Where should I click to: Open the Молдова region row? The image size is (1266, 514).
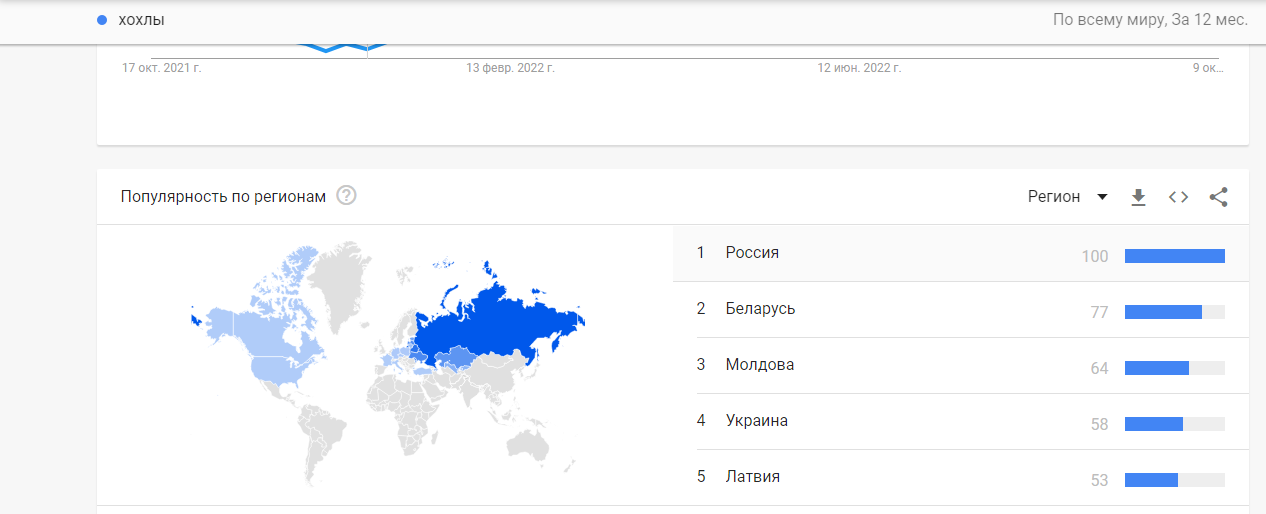[x=960, y=365]
